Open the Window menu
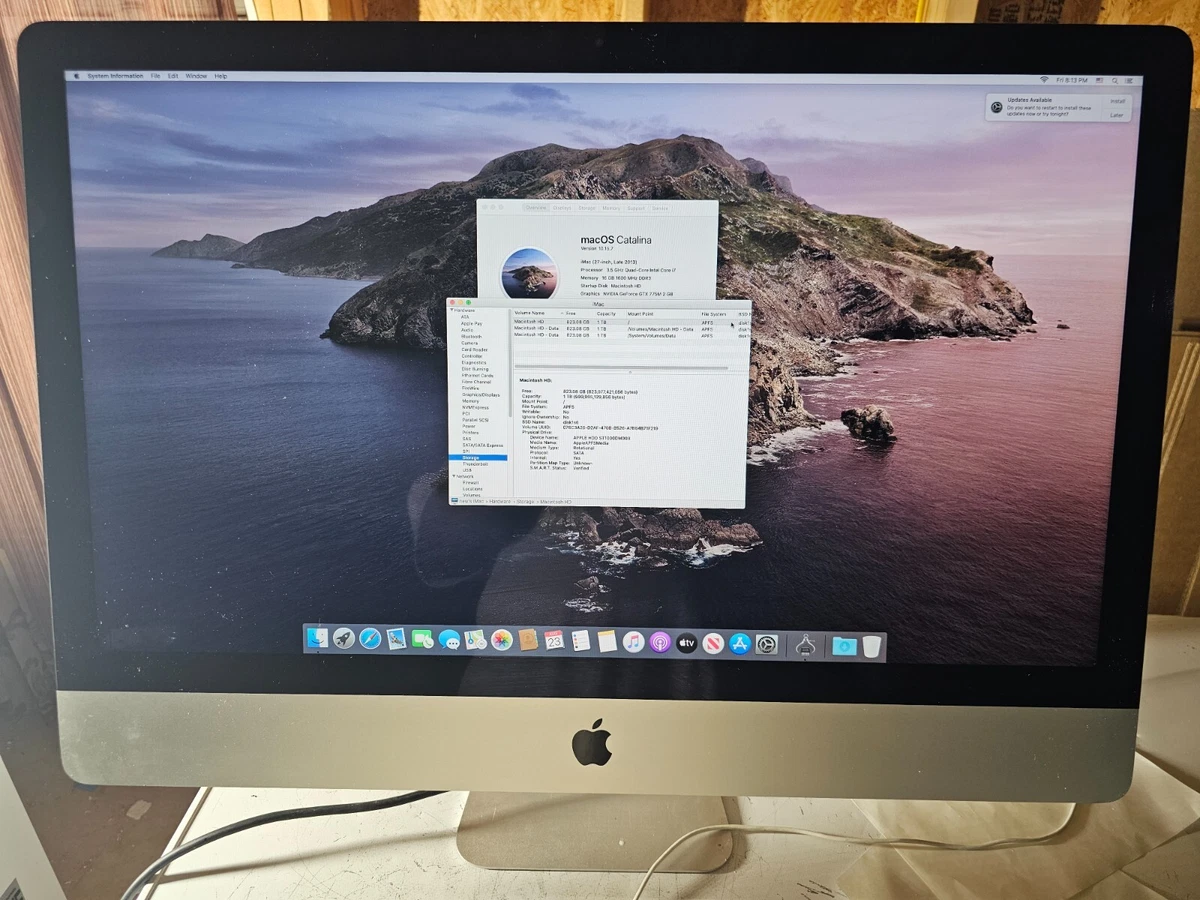 196,75
